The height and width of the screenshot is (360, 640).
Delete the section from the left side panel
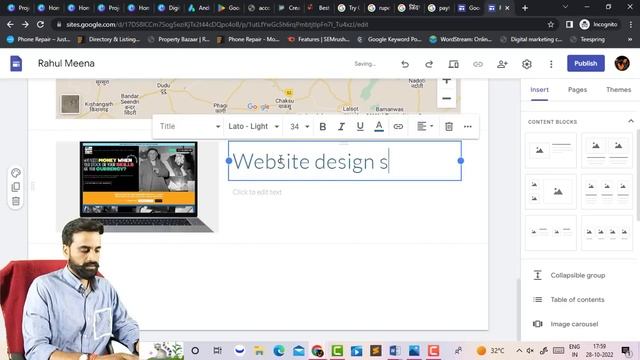tap(16, 201)
